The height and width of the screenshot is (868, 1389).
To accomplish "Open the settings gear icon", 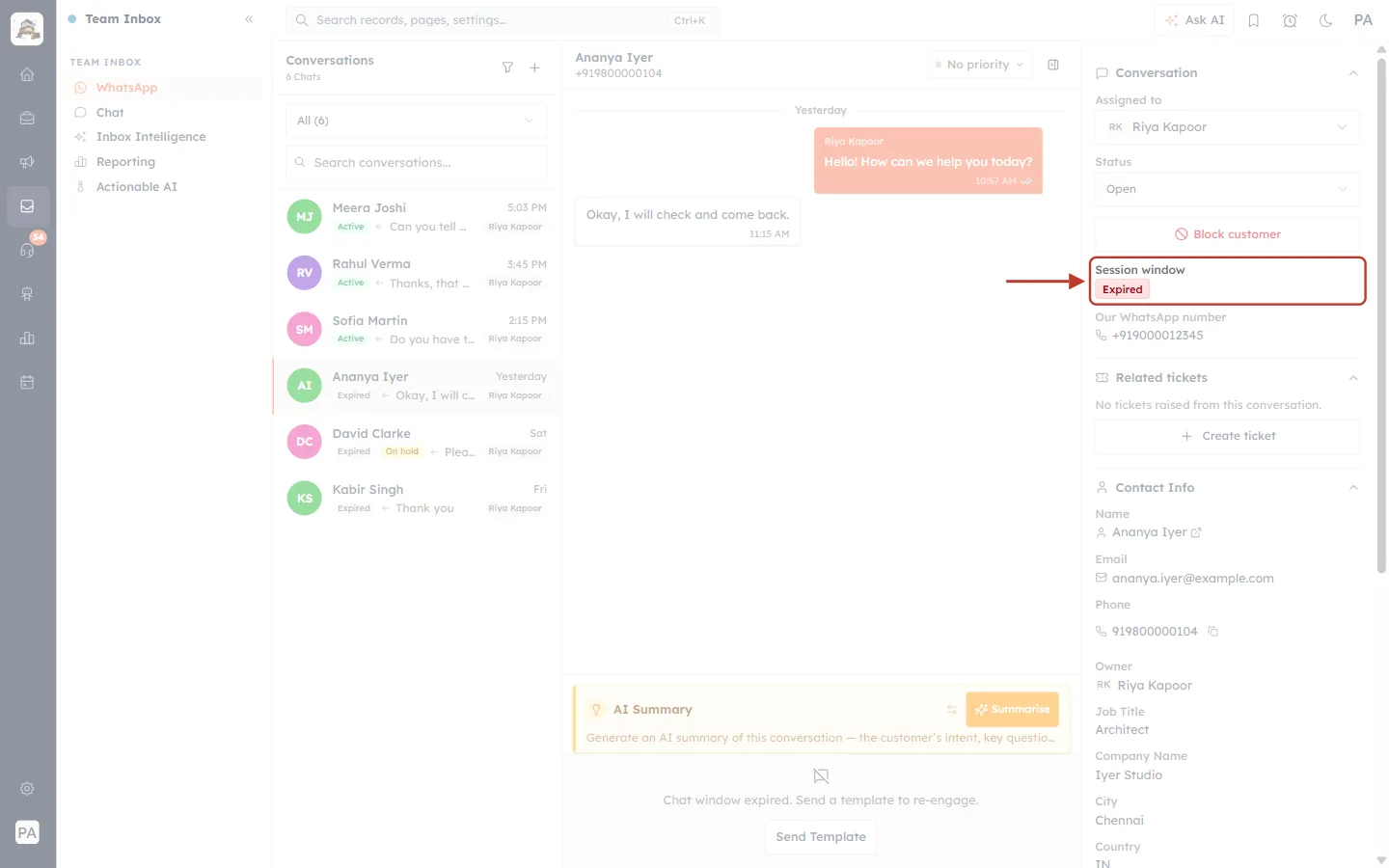I will click(27, 789).
